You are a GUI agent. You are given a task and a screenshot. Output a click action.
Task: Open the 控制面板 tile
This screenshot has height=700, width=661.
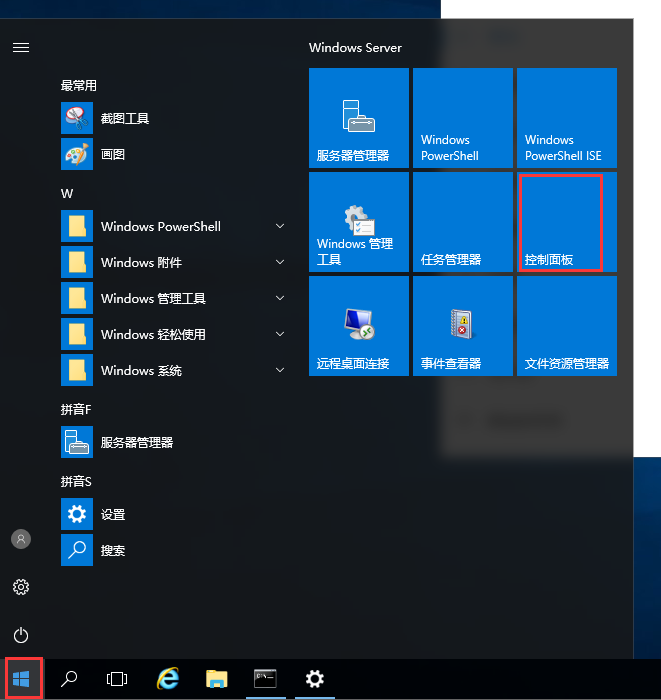567,222
